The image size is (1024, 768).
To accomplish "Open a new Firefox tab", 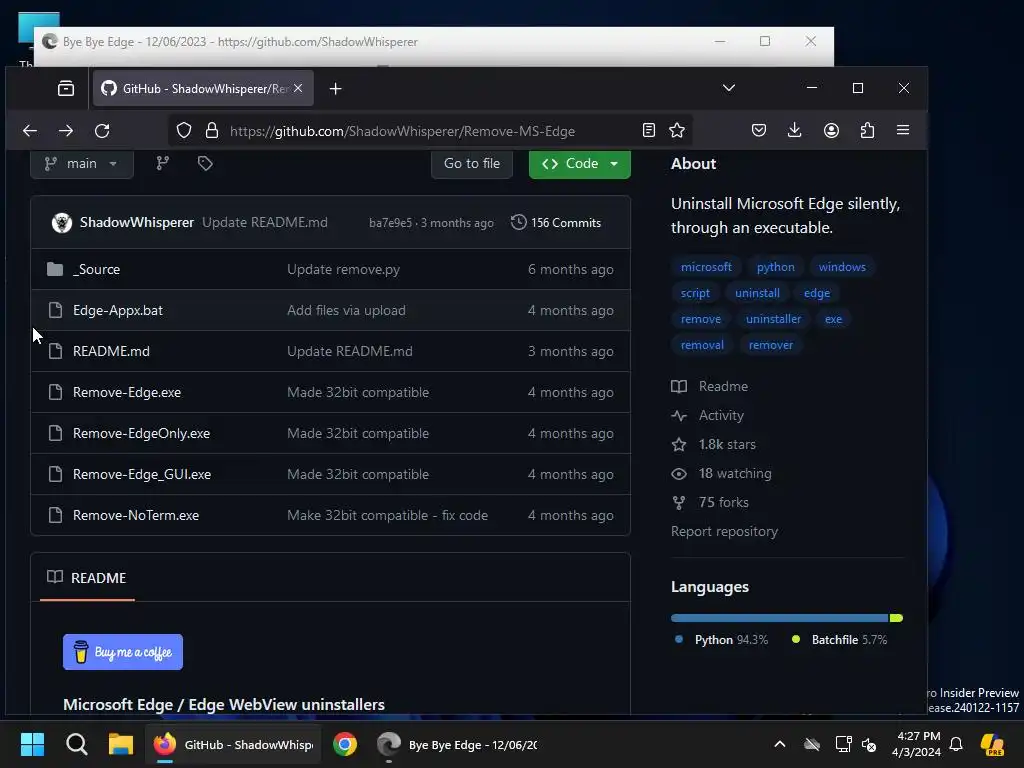I will point(335,88).
